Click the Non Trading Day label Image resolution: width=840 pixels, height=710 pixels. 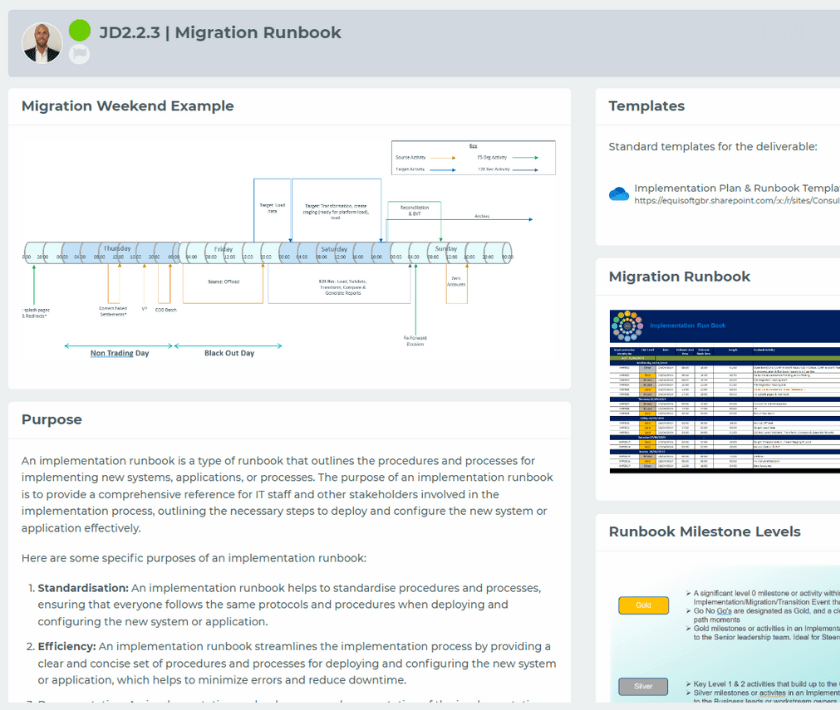112,353
